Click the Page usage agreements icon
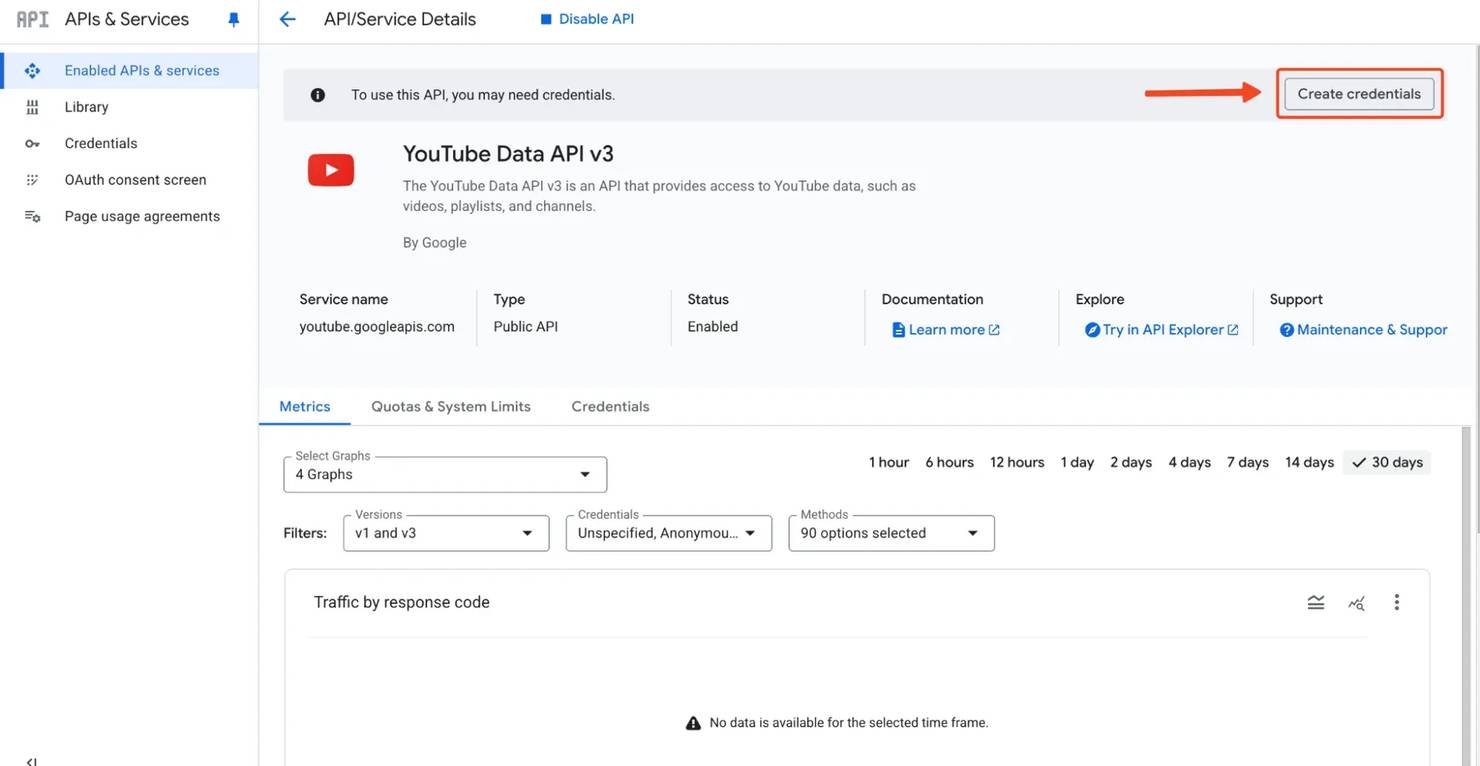Viewport: 1480px width, 766px height. [32, 217]
